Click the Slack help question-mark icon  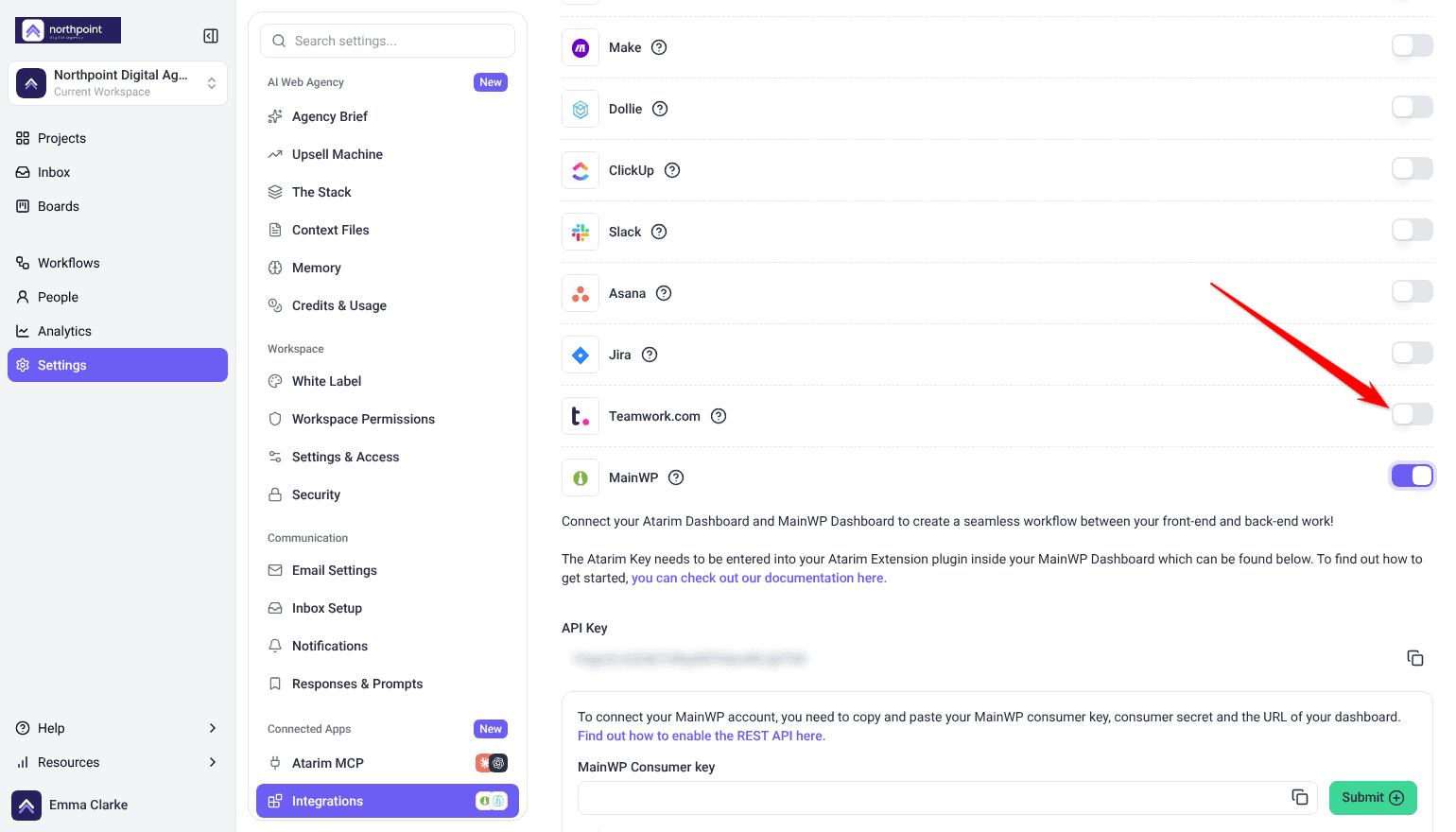click(659, 232)
